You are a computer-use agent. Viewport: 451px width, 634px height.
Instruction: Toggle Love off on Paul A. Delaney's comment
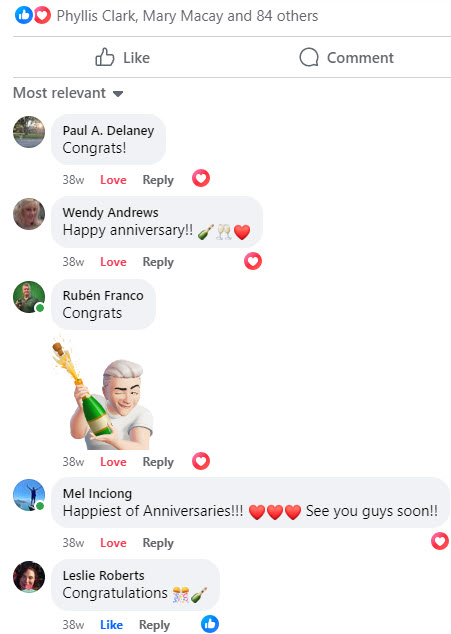coord(113,180)
